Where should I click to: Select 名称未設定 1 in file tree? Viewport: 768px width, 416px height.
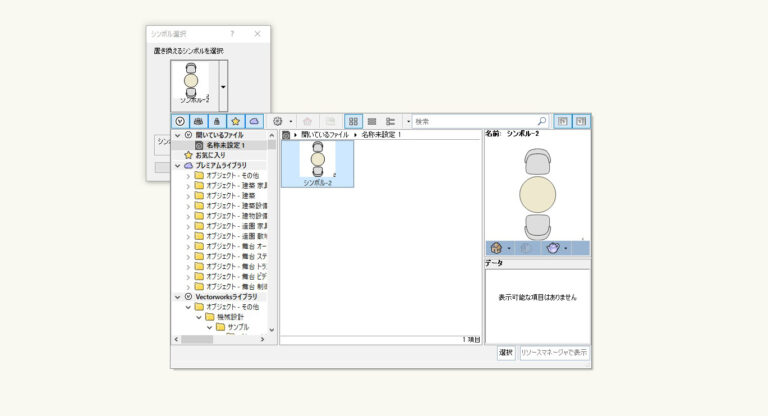(x=225, y=145)
